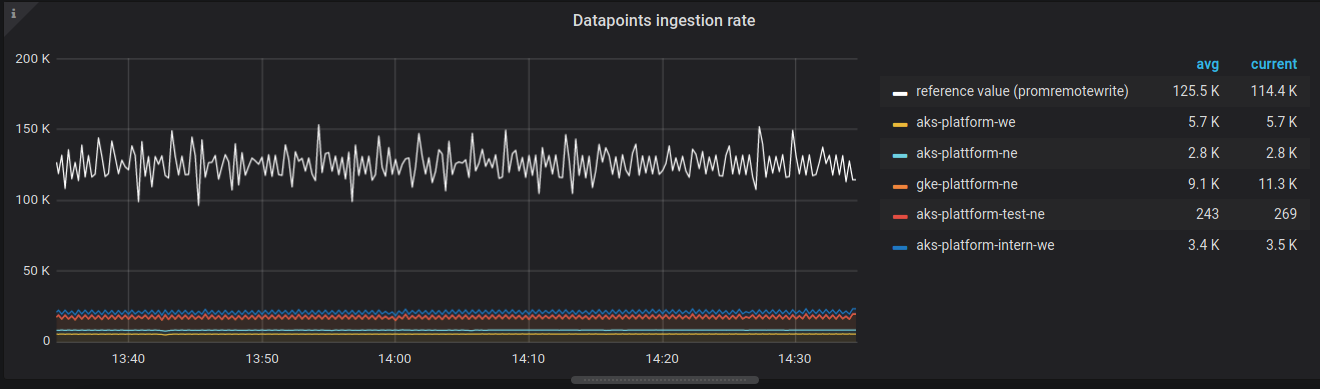
Task: Click the 3.5 K current value
Action: click(1281, 245)
